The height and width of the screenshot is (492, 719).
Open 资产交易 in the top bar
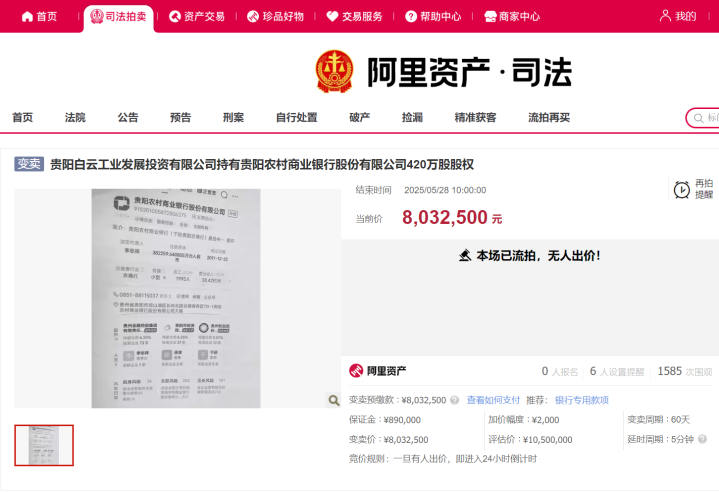[197, 17]
